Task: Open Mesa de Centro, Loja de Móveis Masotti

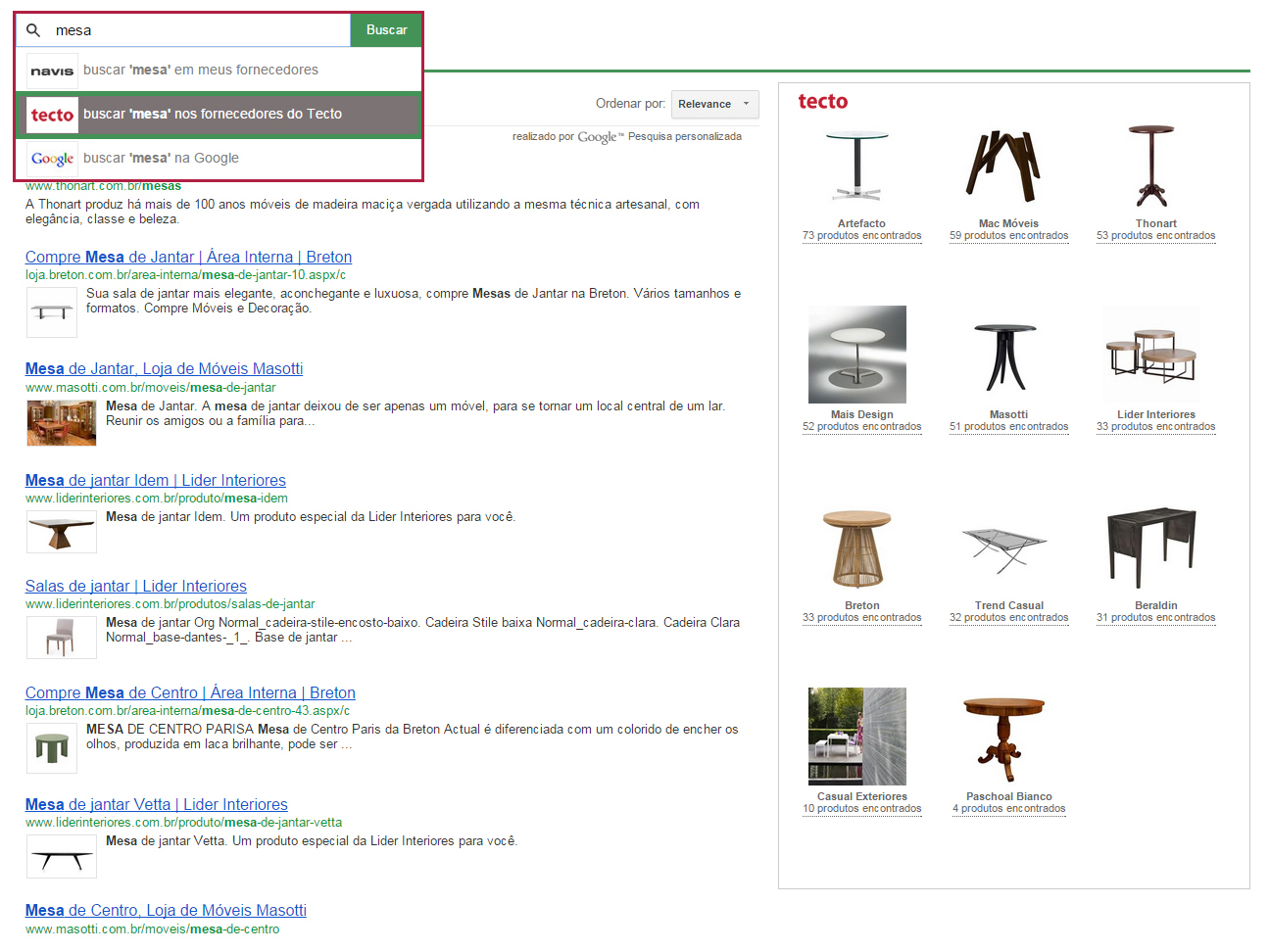Action: 166,910
